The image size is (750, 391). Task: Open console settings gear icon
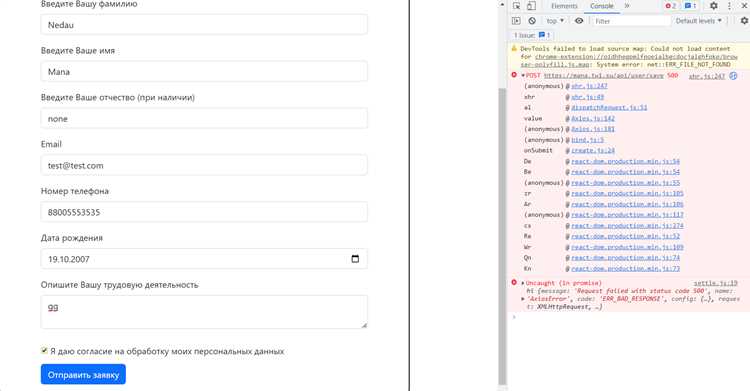click(744, 21)
